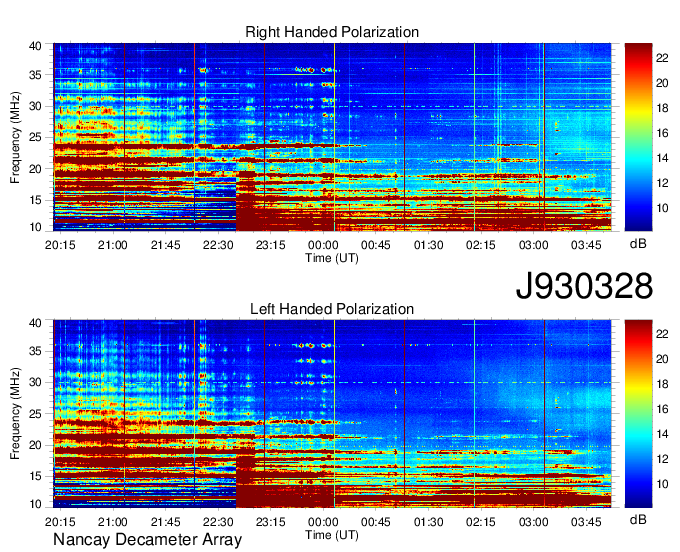Image resolution: width=680 pixels, height=552 pixels.
Task: Click Time (UT) label below Right Handed plot
Action: 332,258
